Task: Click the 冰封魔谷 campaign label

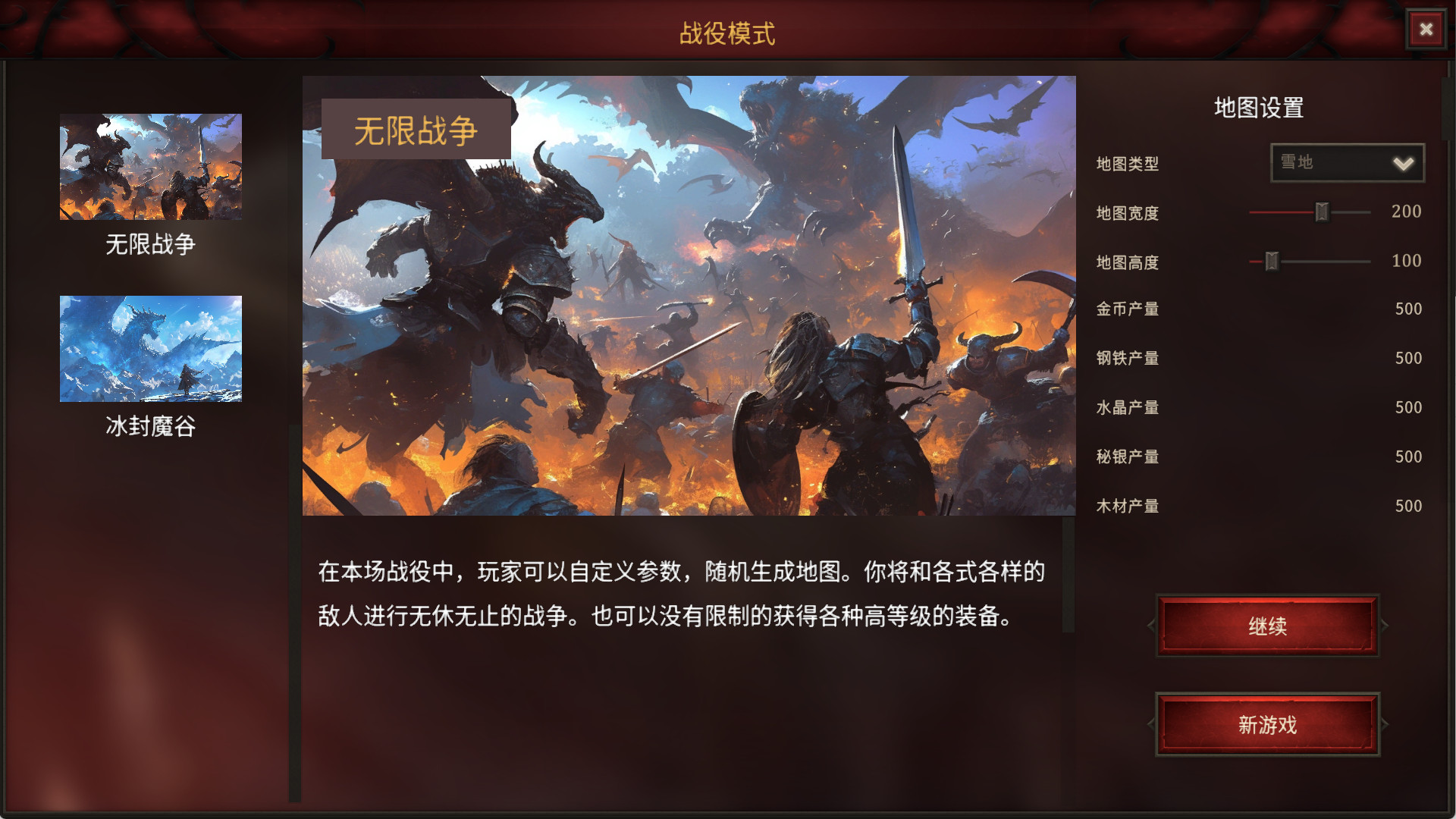Action: point(151,426)
